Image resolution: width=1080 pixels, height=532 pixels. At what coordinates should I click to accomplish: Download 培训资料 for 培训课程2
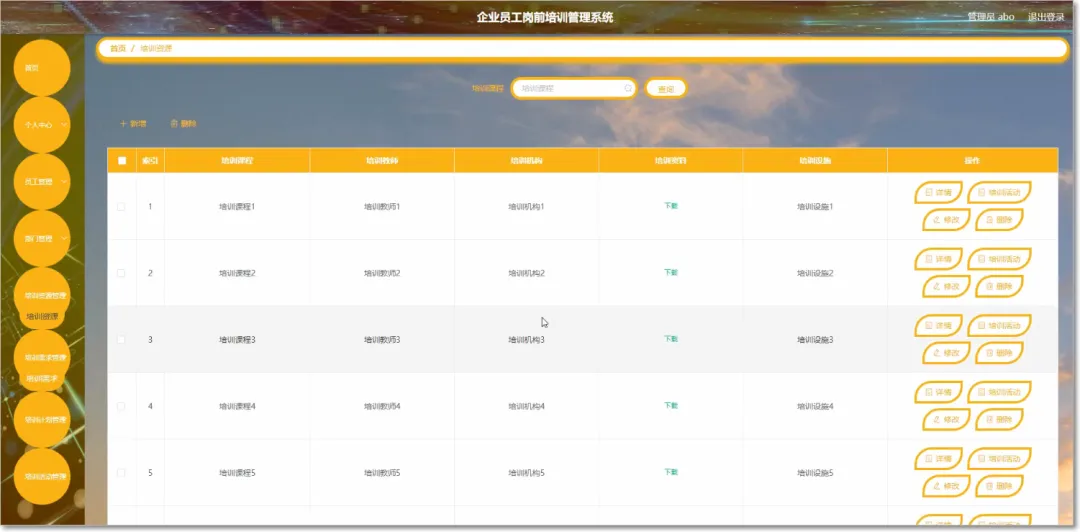(671, 272)
